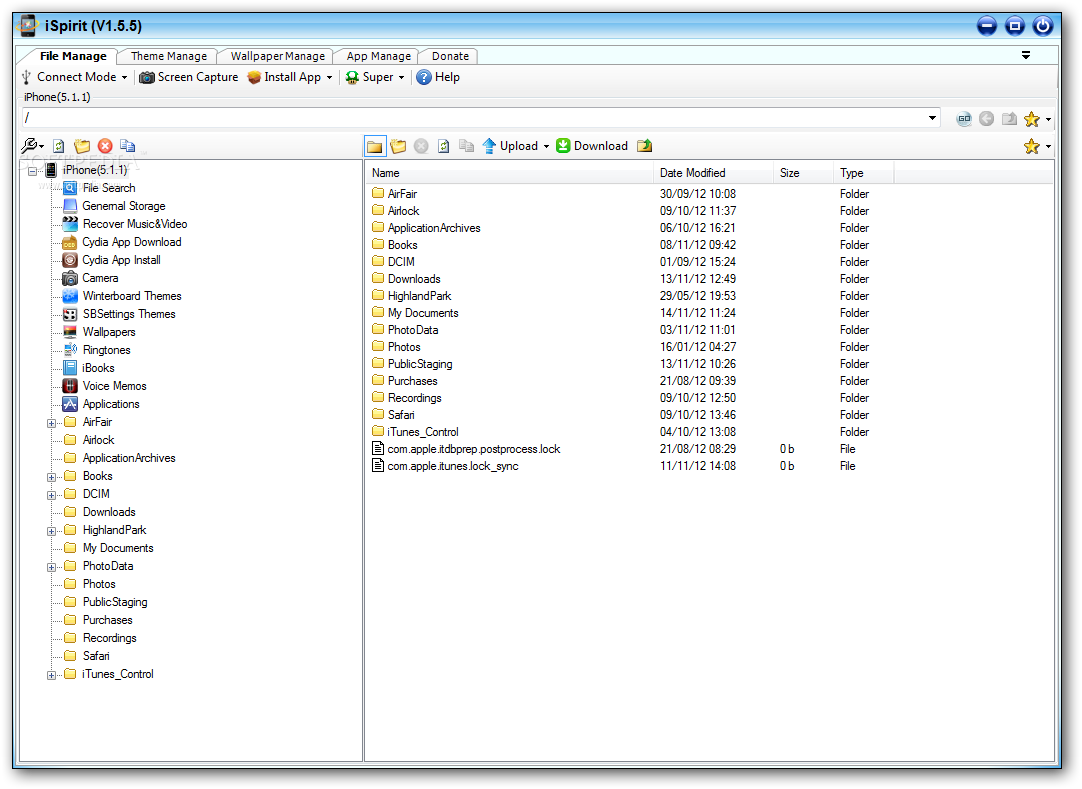Expand the iTunes_Control folder in tree
Image resolution: width=1082 pixels, height=789 pixels.
[x=51, y=675]
